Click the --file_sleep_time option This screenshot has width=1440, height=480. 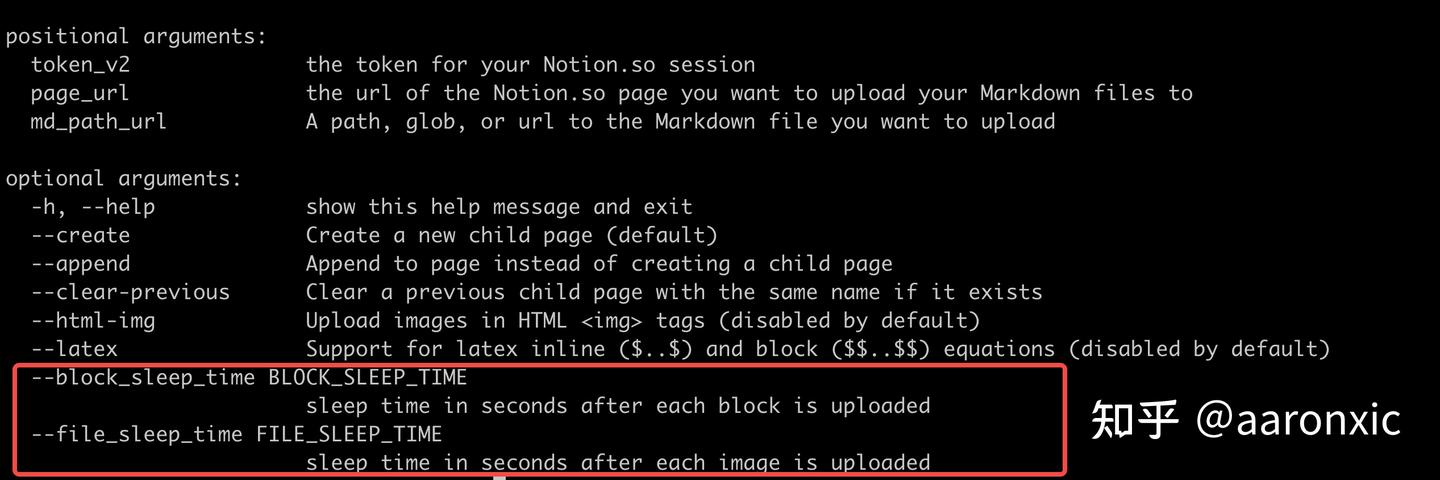pyautogui.click(x=137, y=435)
